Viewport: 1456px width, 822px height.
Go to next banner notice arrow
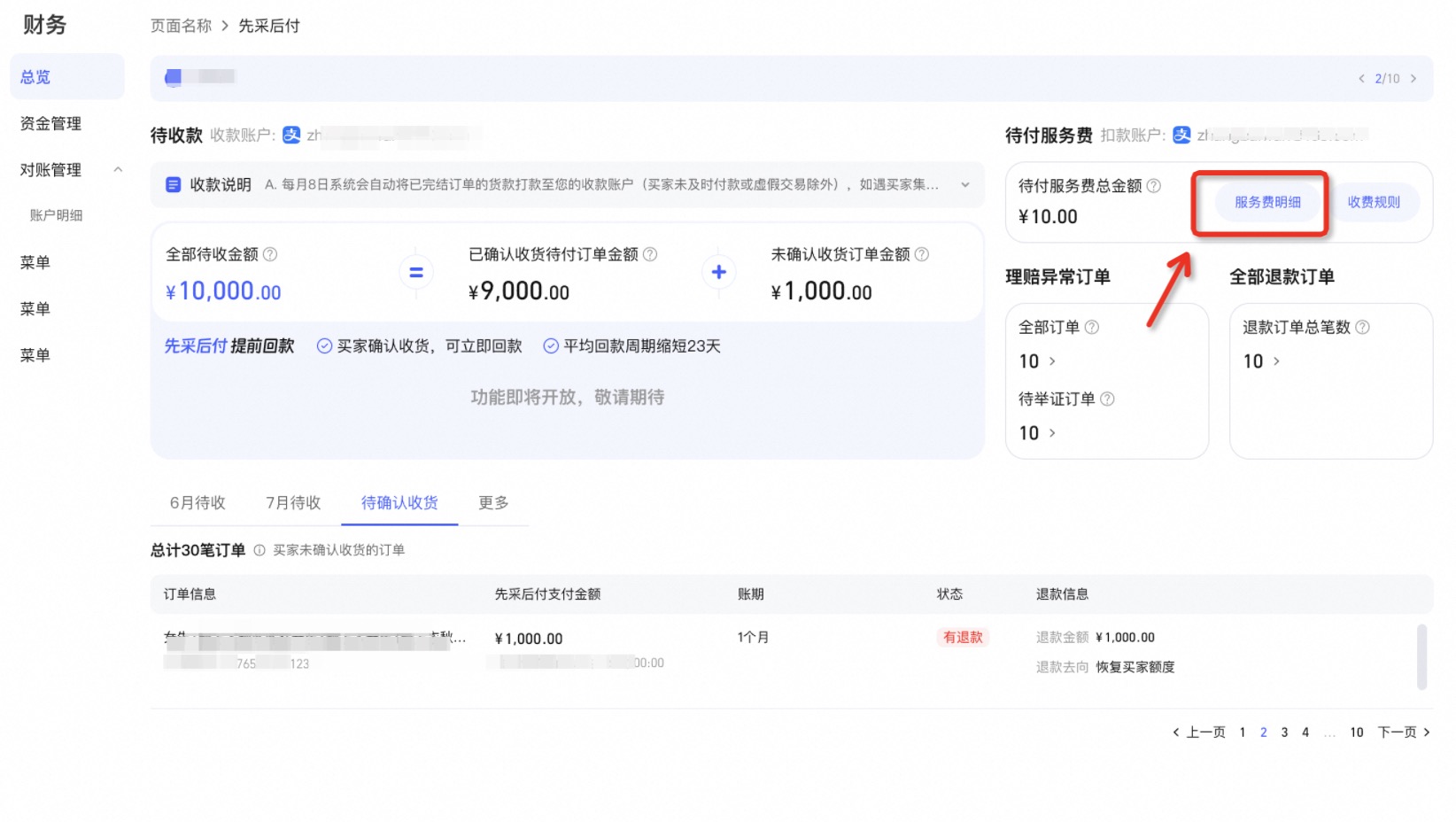coord(1413,79)
